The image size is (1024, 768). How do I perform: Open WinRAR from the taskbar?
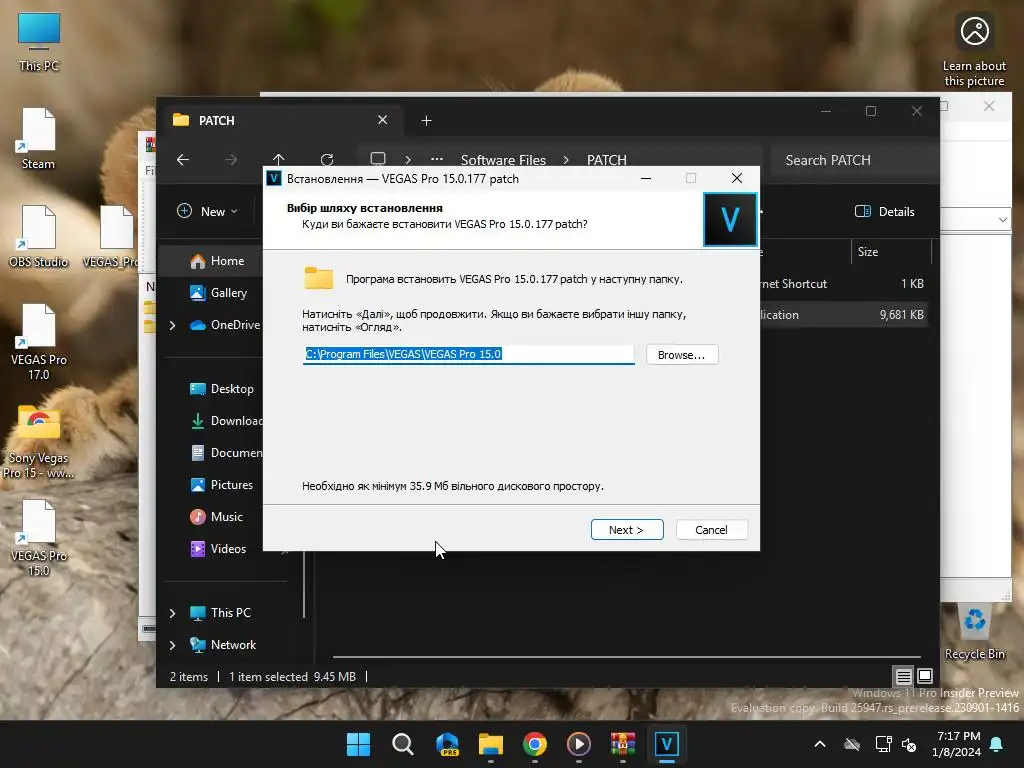[x=622, y=744]
